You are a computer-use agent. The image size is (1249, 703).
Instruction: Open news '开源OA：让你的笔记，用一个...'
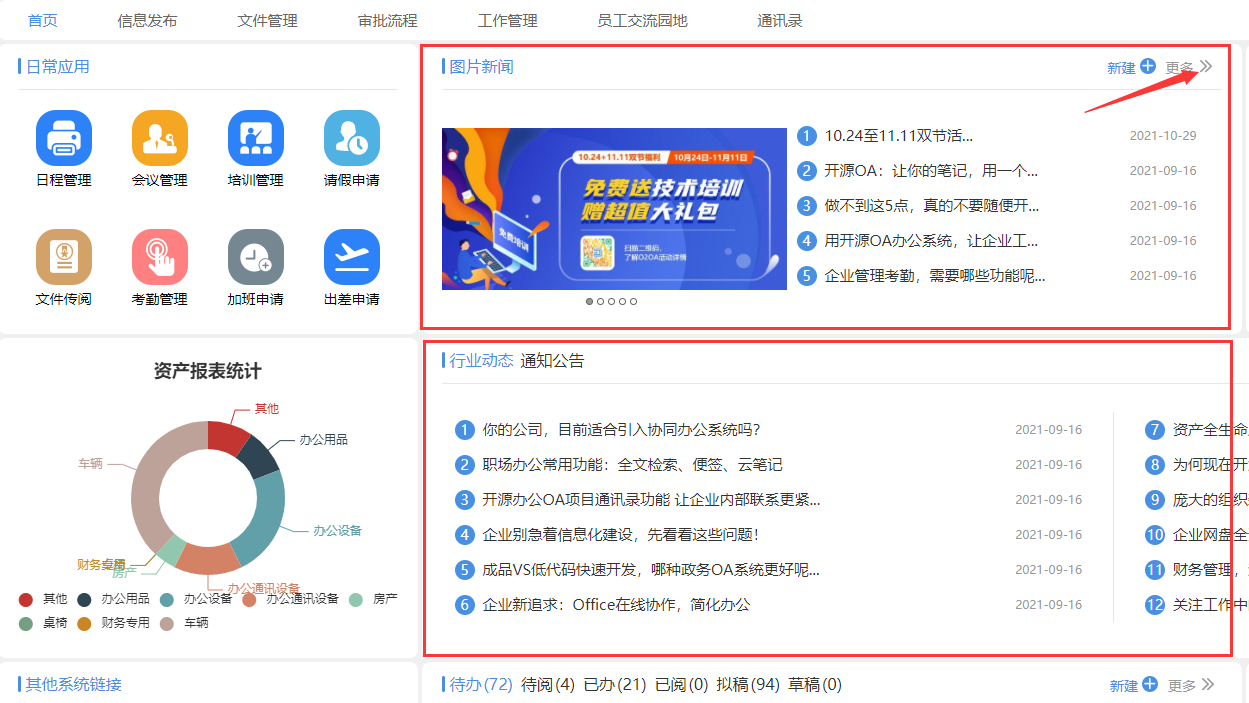pyautogui.click(x=931, y=171)
